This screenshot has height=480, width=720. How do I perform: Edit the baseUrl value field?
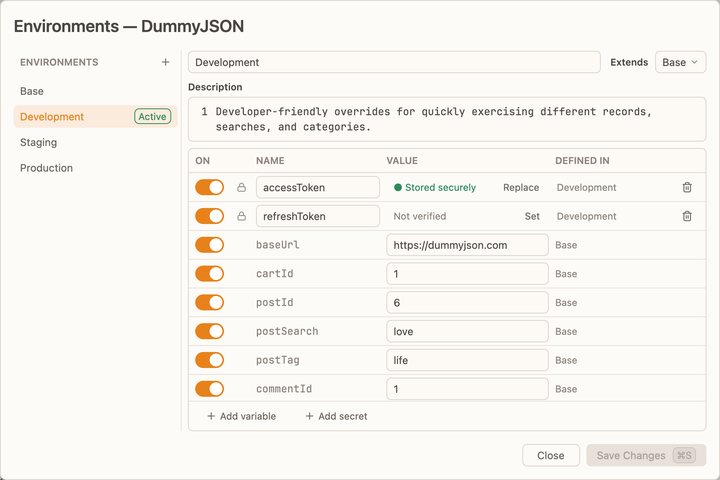(467, 245)
